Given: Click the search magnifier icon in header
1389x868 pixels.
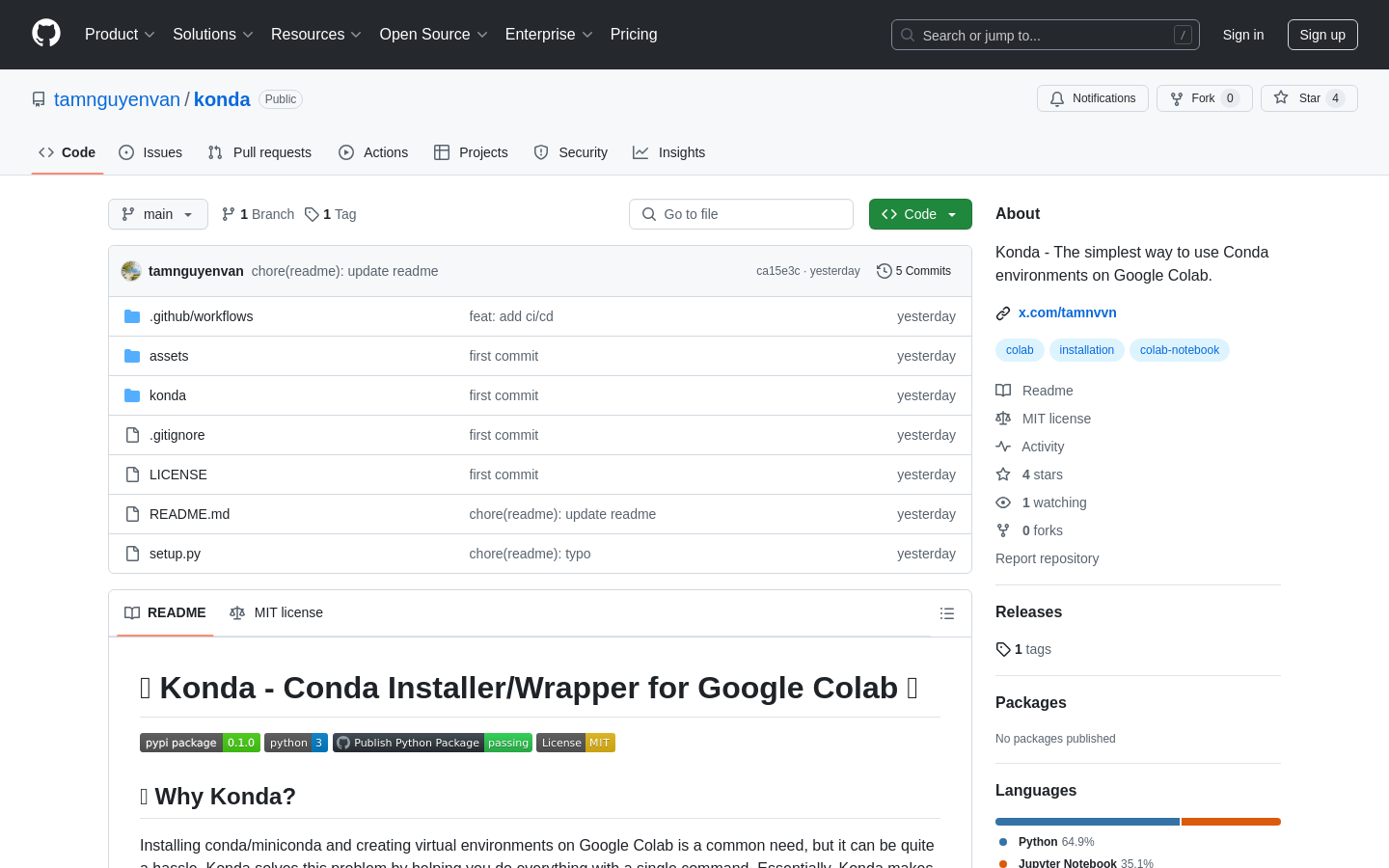Looking at the screenshot, I should click(x=908, y=35).
